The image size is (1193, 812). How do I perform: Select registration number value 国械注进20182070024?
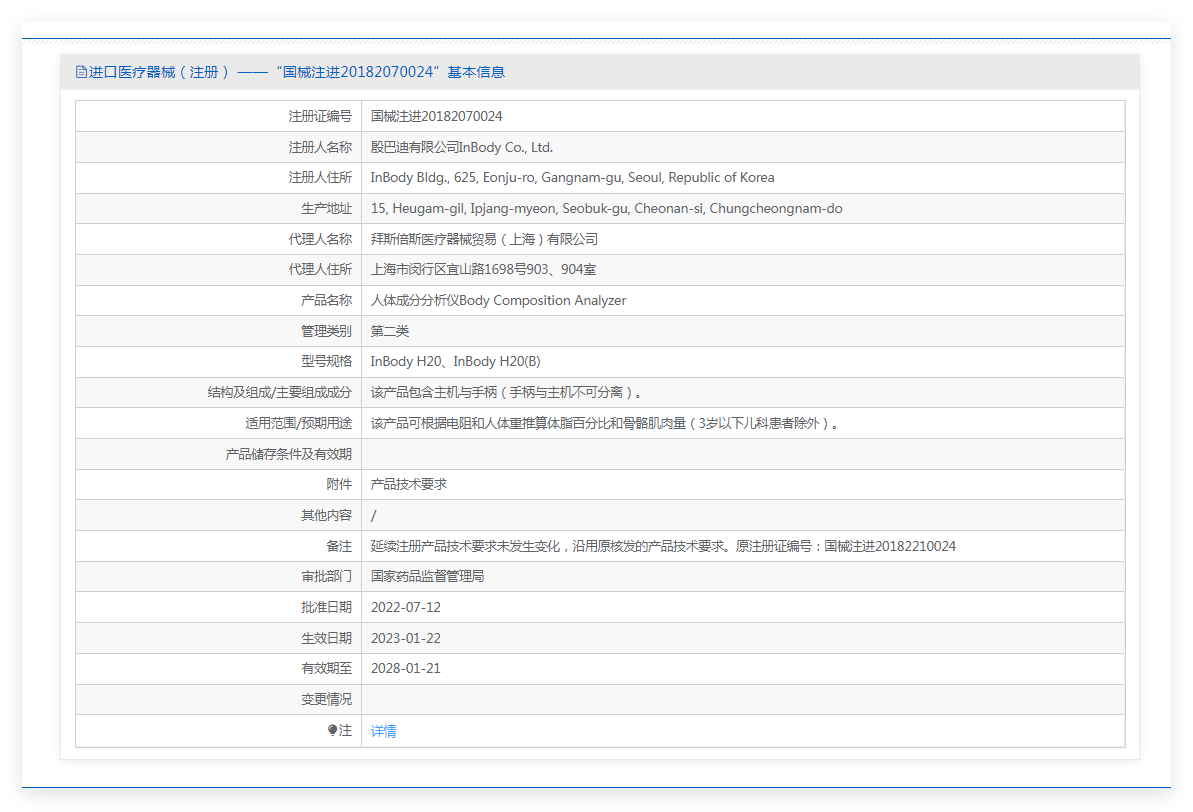pos(437,116)
